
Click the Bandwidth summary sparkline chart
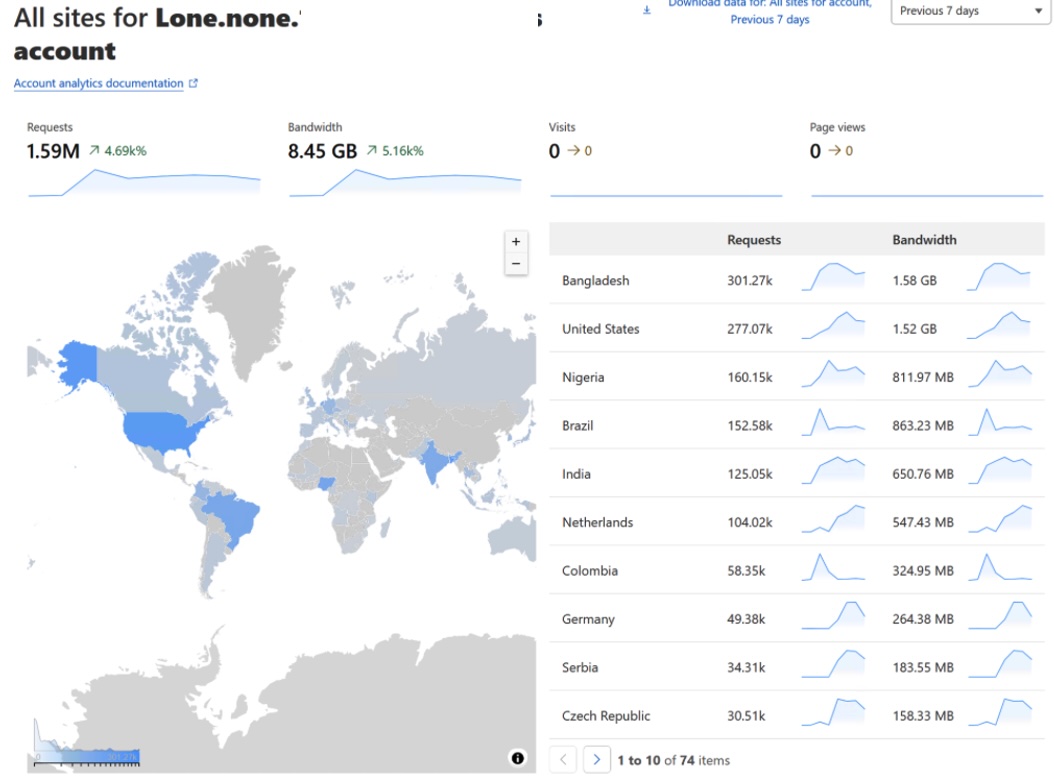click(x=405, y=182)
